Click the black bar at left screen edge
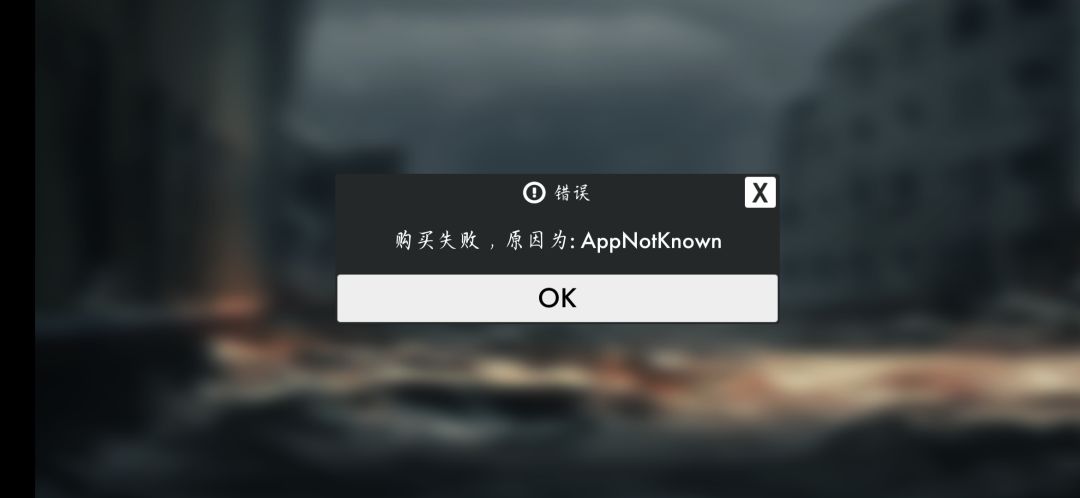Screen dimensions: 1080x498 [x=17, y=249]
